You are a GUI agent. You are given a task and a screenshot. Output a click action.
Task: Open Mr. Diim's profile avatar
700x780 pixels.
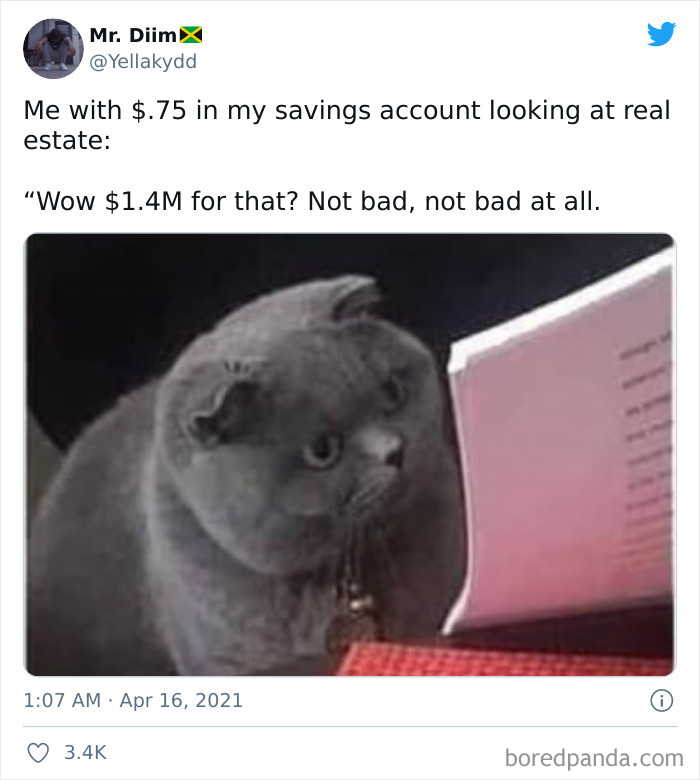[x=53, y=49]
